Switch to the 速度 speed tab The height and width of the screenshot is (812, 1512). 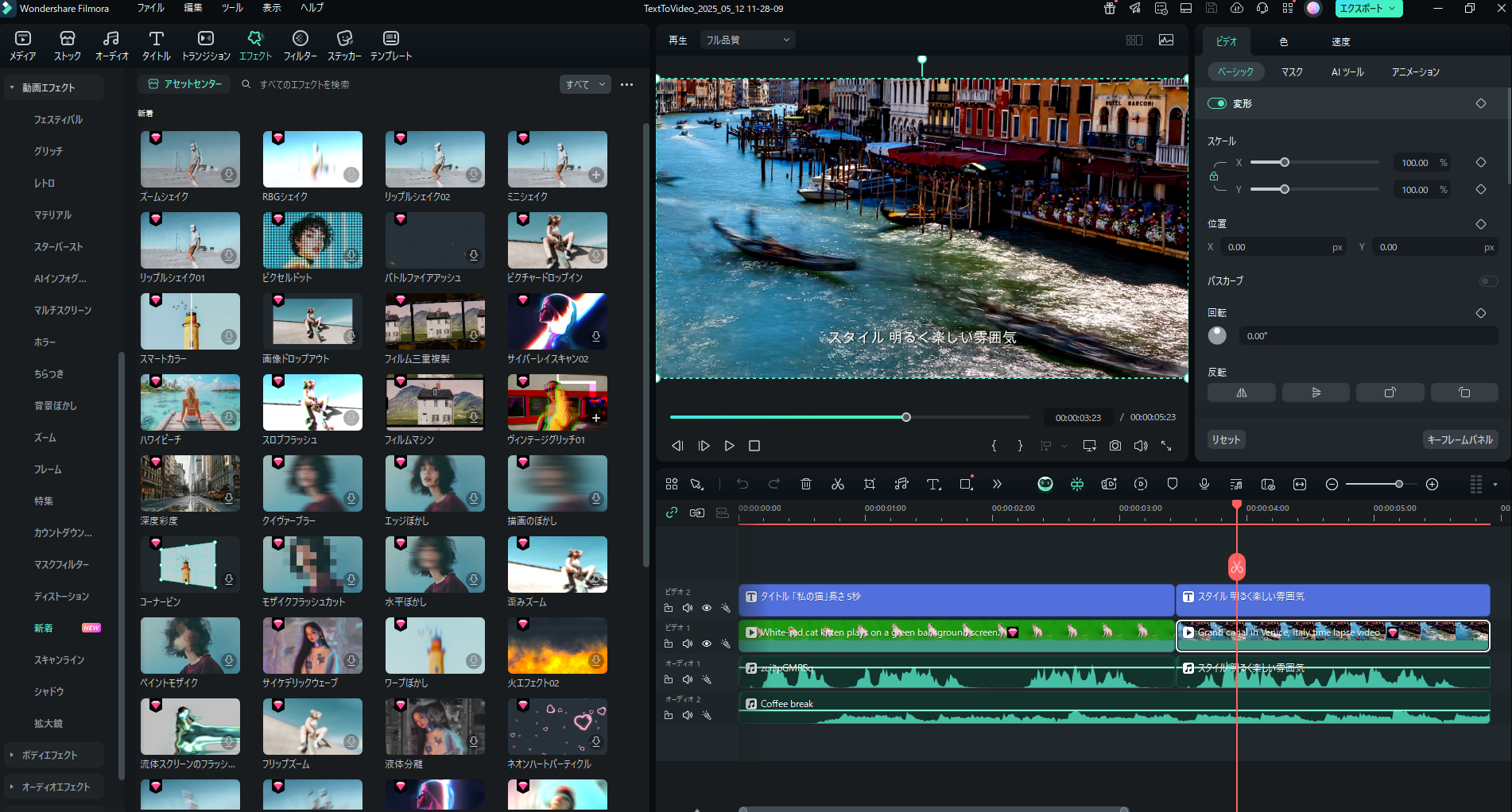coord(1341,41)
